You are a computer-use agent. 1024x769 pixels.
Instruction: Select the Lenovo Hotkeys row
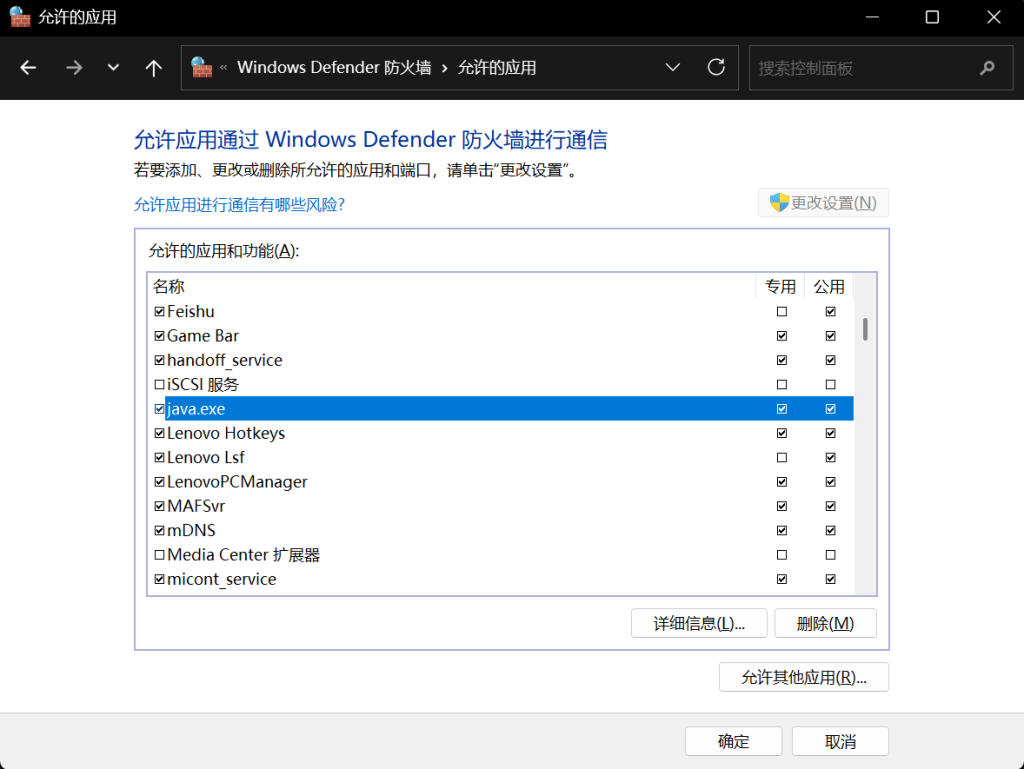pos(501,433)
